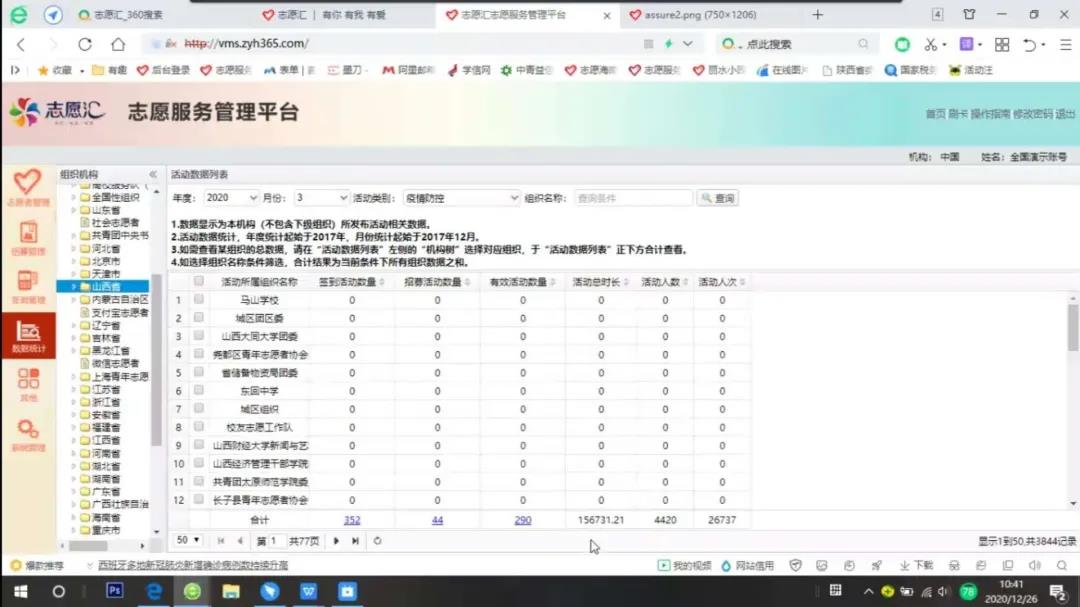Check the row for 城区团区委

(198, 318)
